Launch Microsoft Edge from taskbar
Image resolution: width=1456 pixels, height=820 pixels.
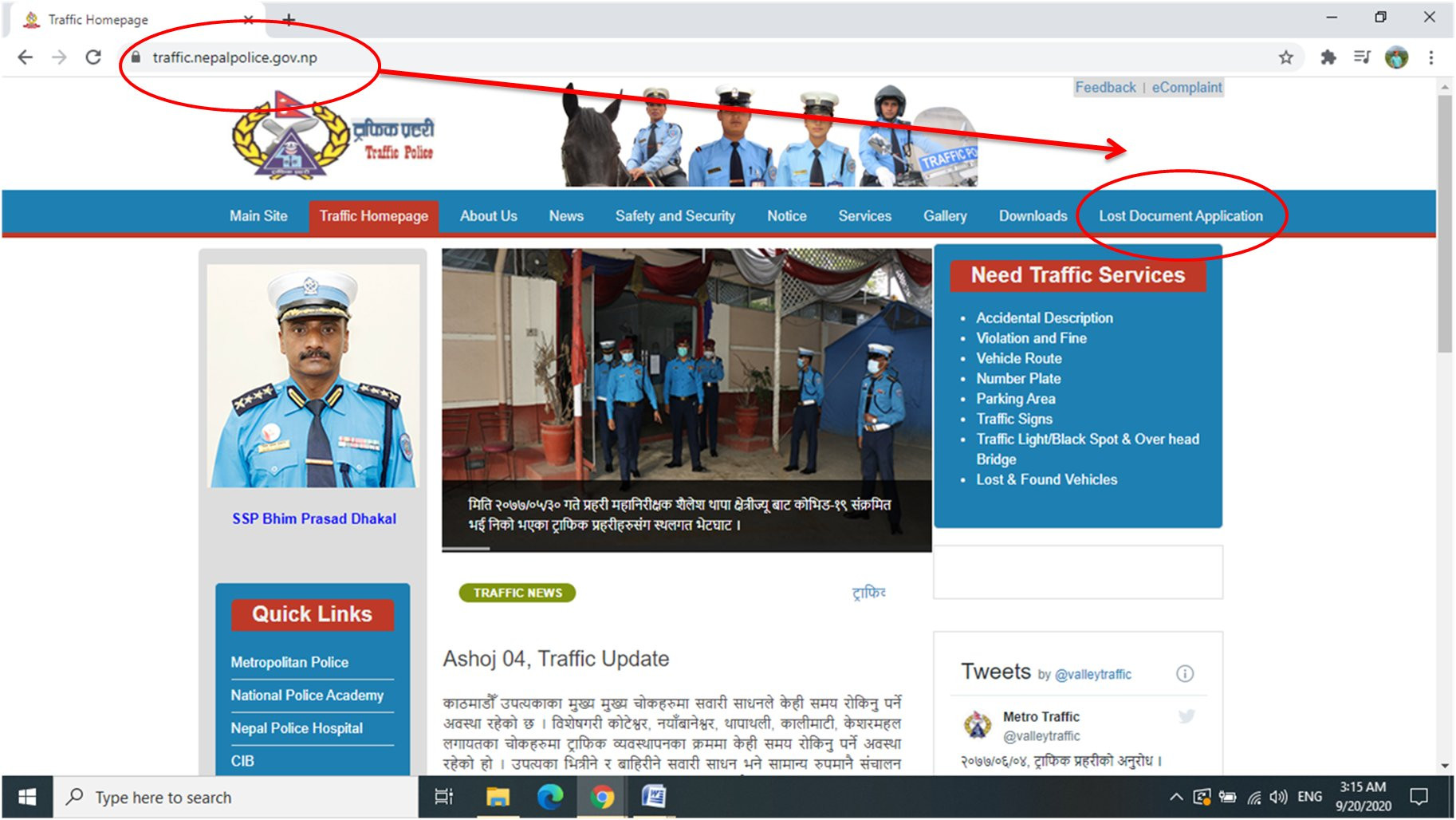click(549, 797)
